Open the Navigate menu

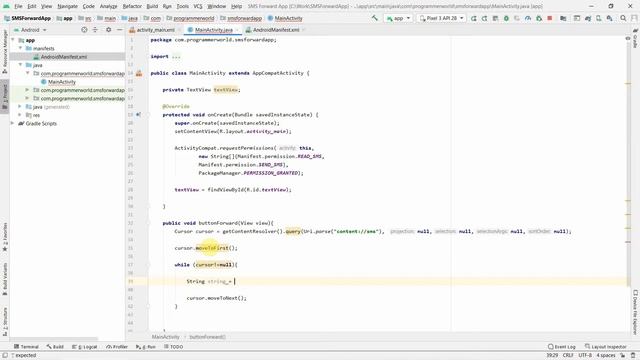[67, 6]
